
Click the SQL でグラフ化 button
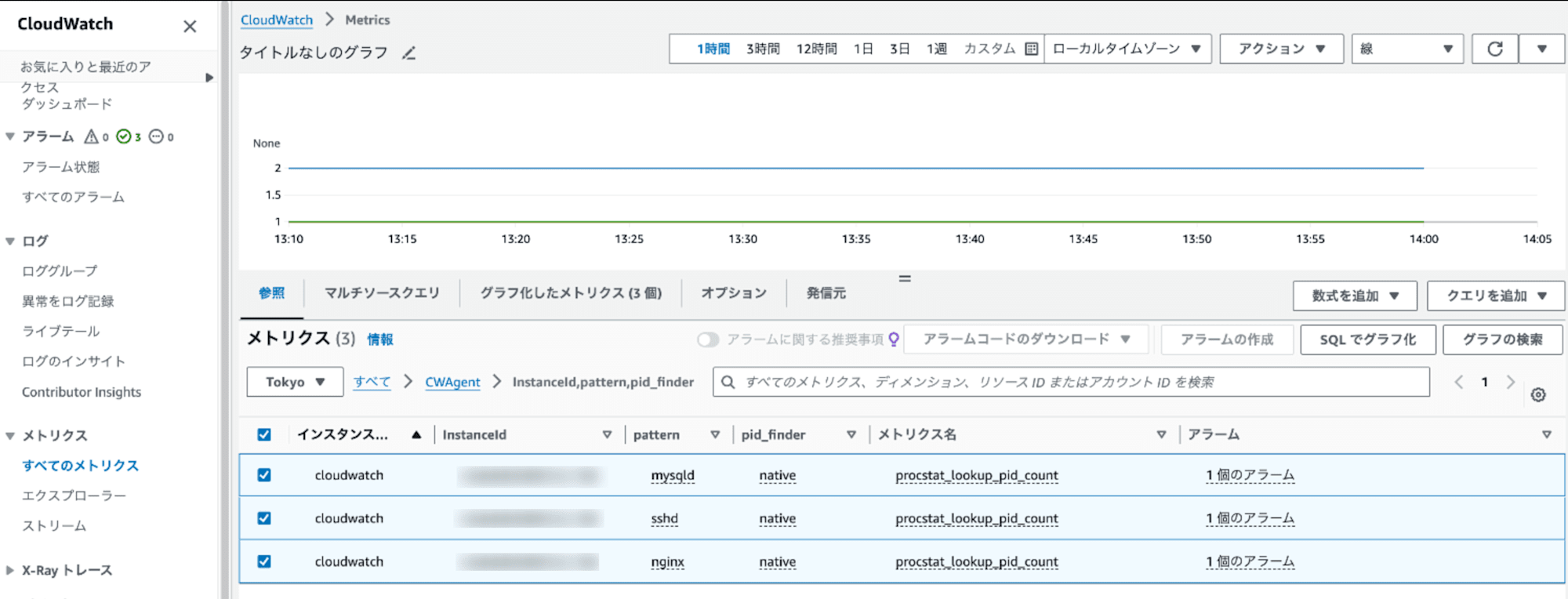point(1368,339)
